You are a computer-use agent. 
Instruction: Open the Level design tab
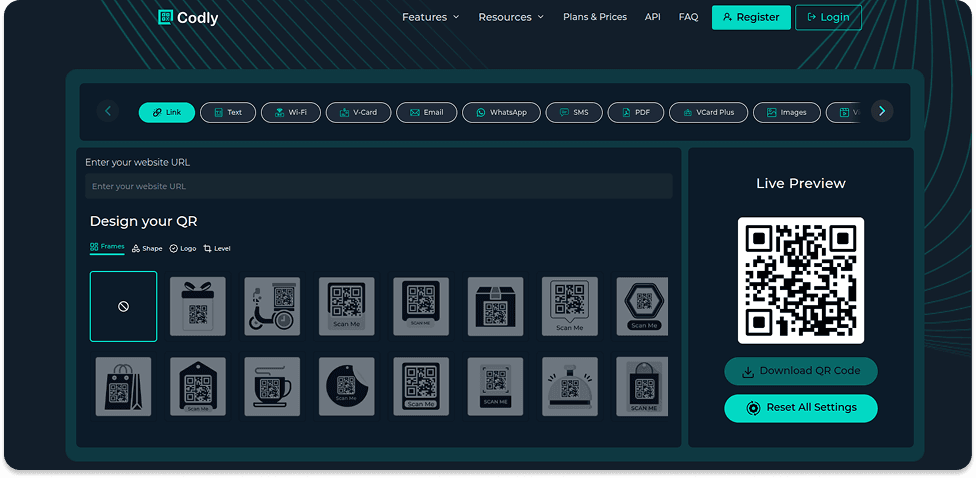coord(217,248)
